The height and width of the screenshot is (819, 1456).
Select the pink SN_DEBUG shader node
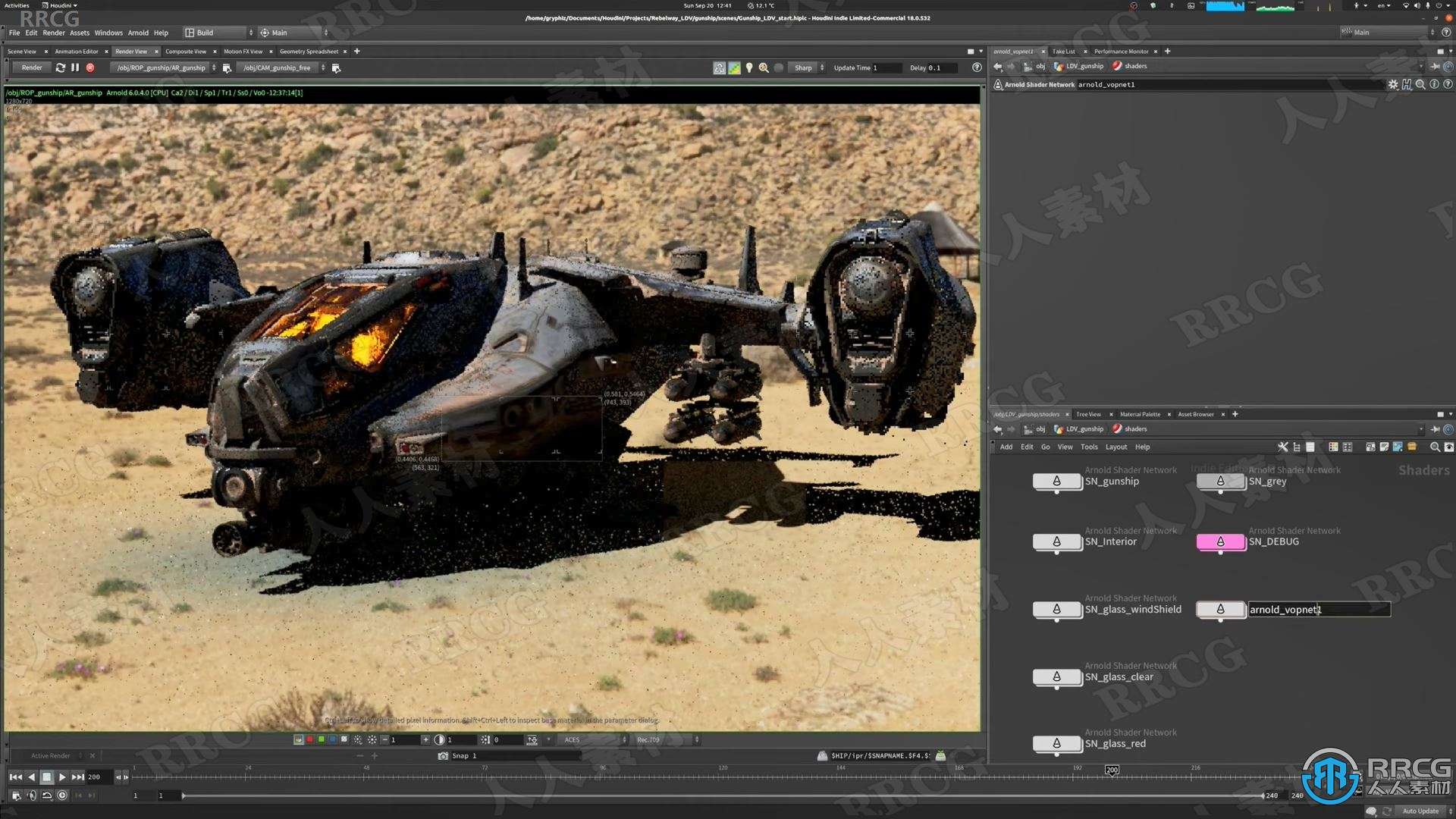tap(1221, 542)
